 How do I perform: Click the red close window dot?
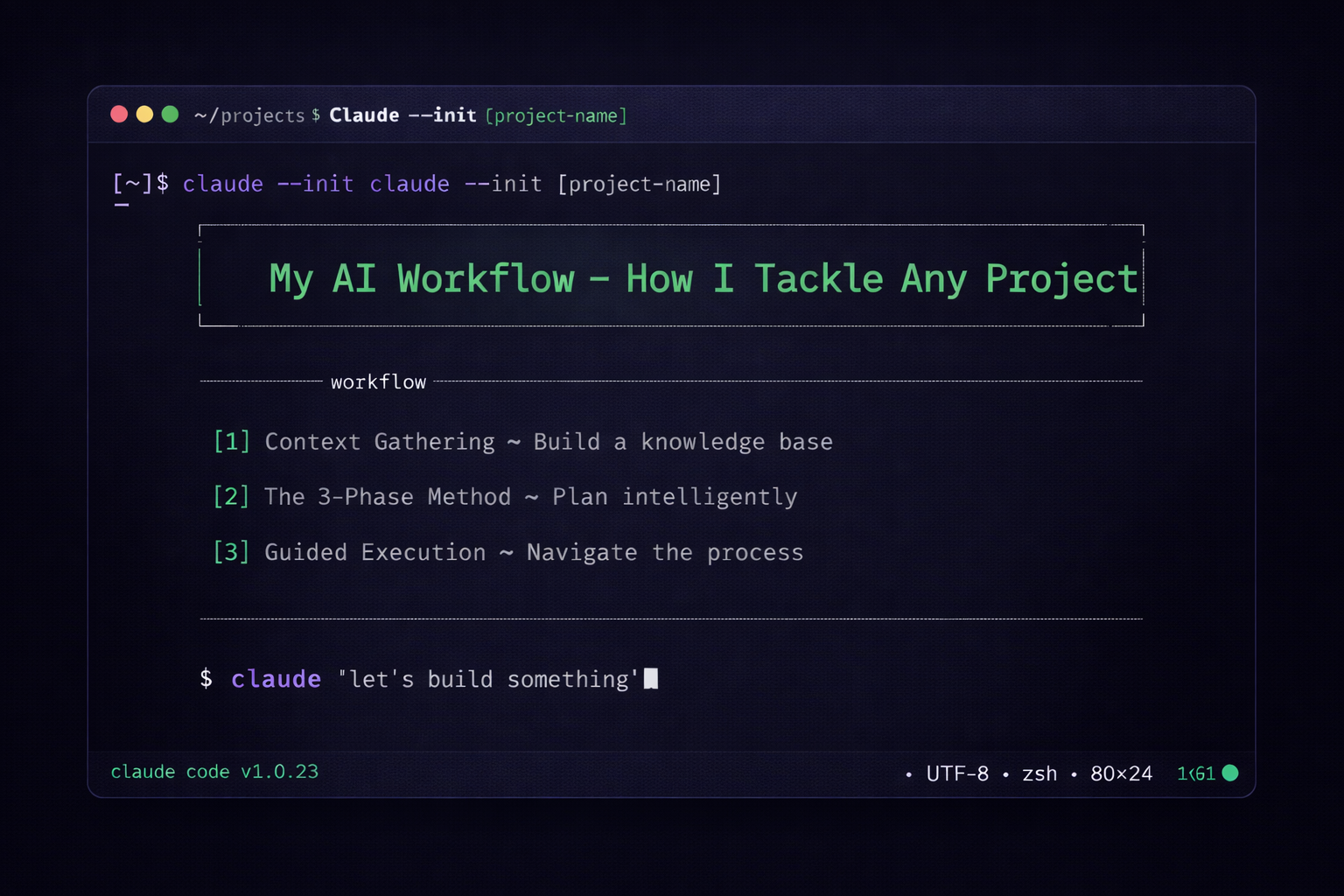point(119,114)
